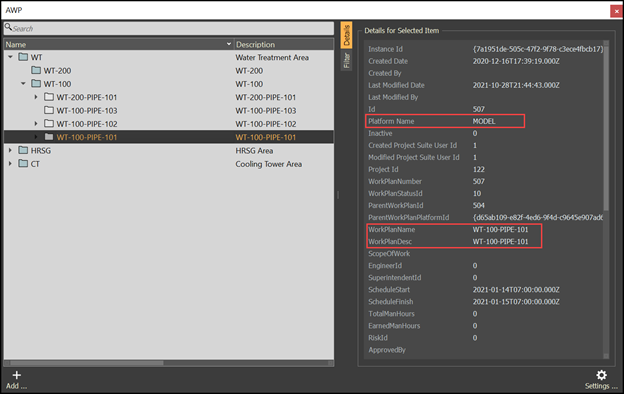624x394 pixels.
Task: Click the Description column header
Action: click(x=284, y=44)
